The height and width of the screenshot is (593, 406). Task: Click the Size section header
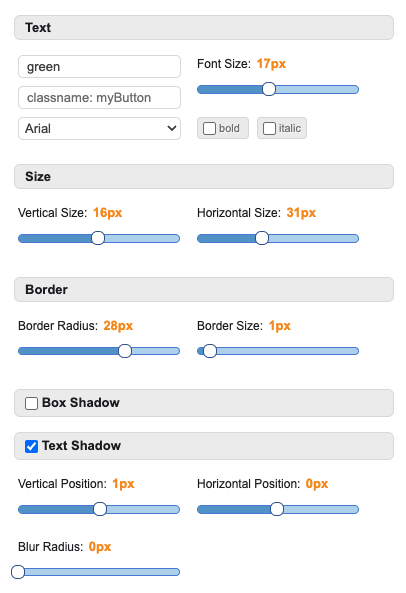(x=204, y=177)
